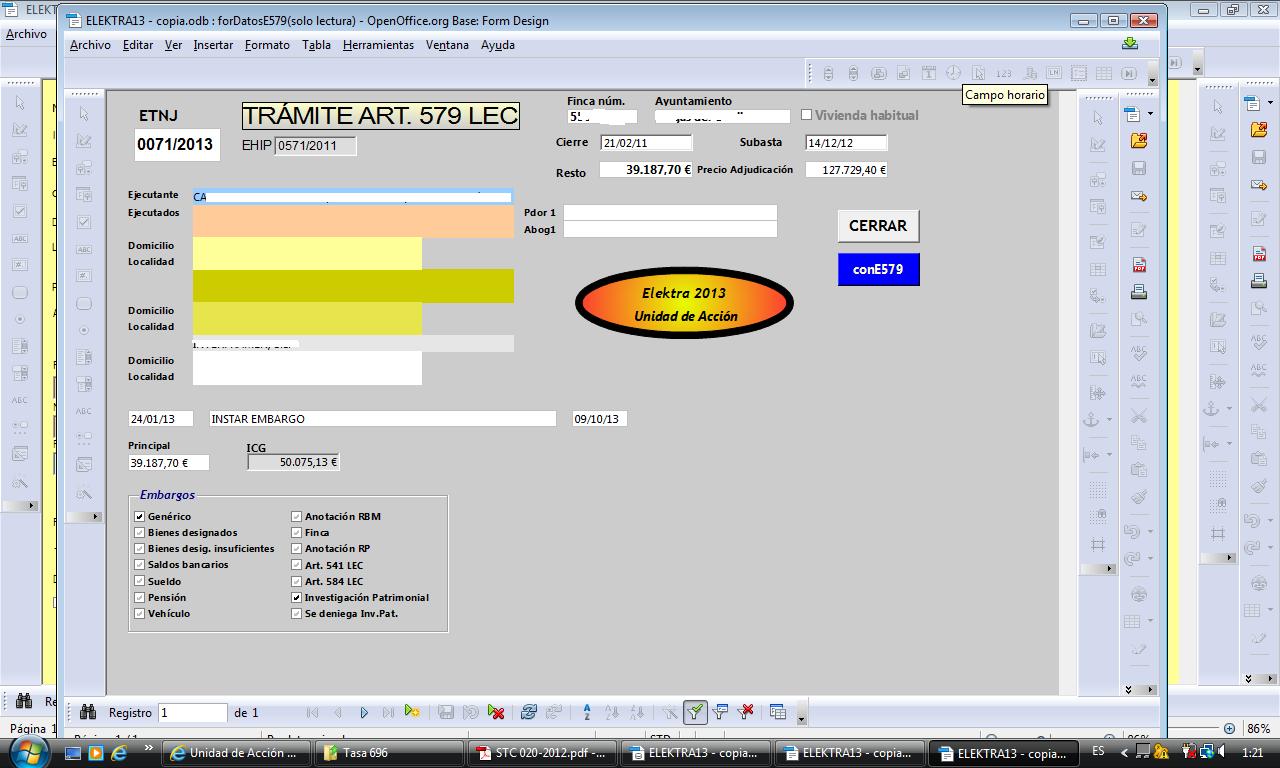Screen dimensions: 1280x768
Task: Go to the next record arrow
Action: (x=364, y=712)
